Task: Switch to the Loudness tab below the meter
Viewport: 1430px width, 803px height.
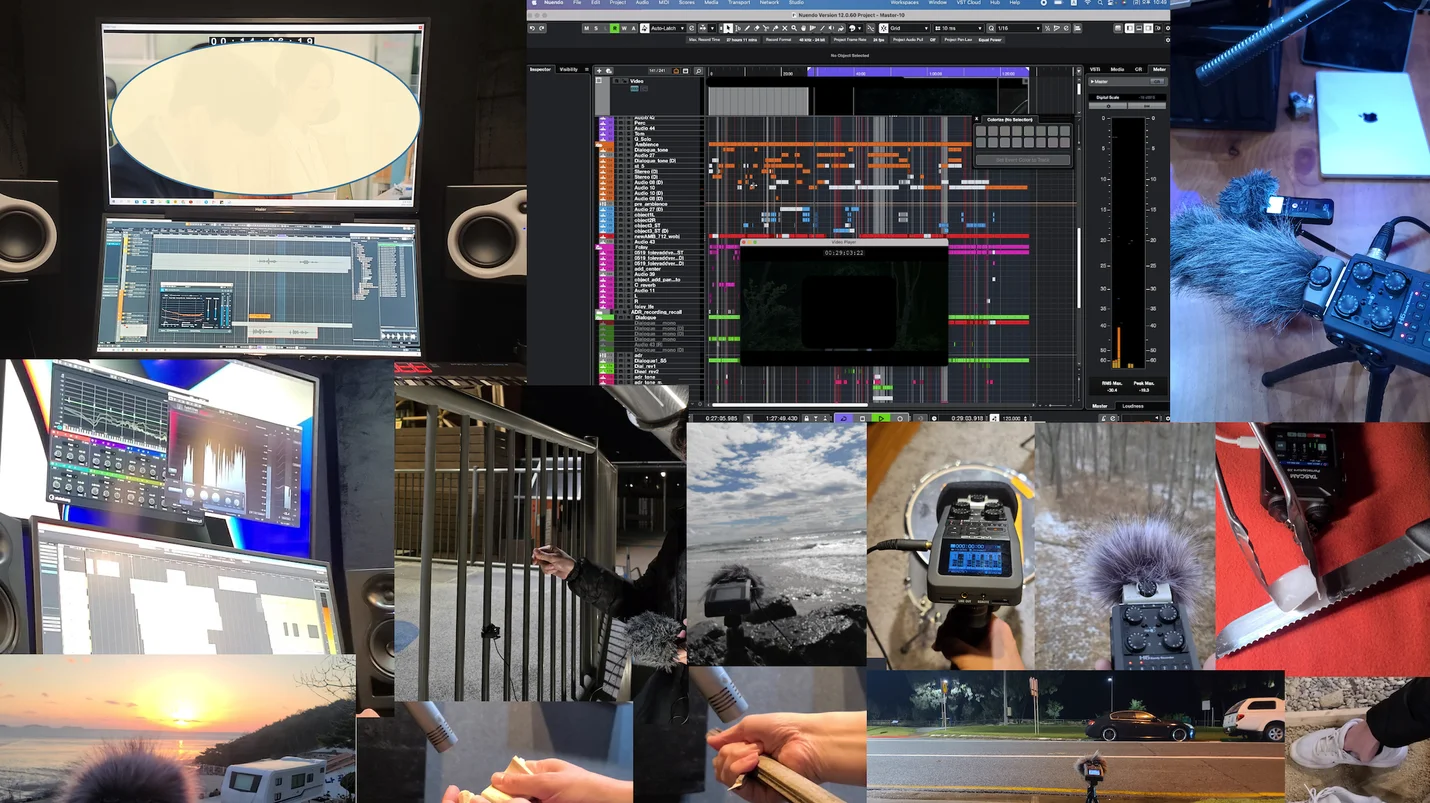Action: tap(1132, 406)
